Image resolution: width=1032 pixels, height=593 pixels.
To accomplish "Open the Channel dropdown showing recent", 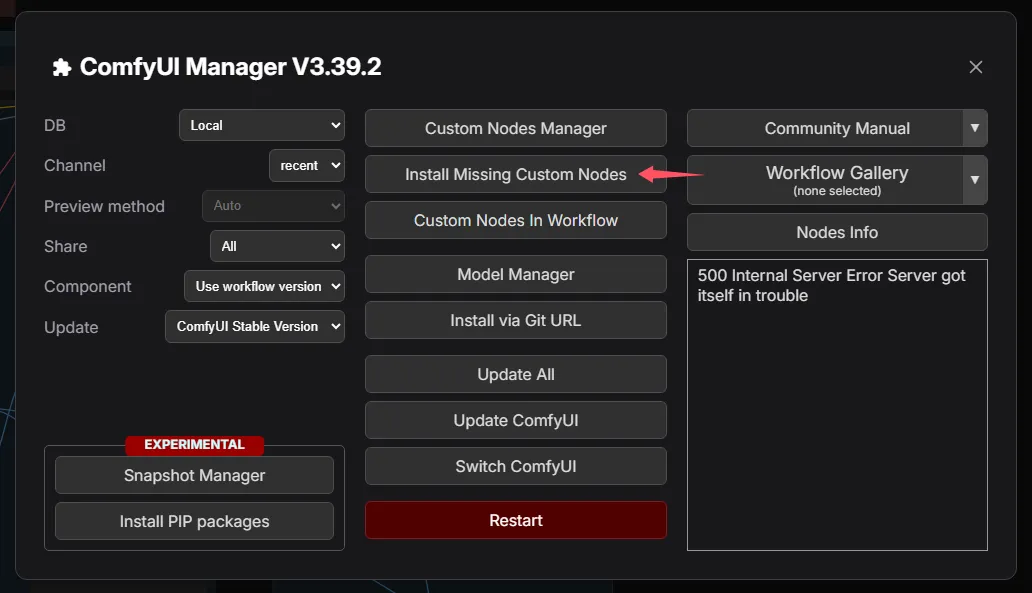I will [x=307, y=165].
